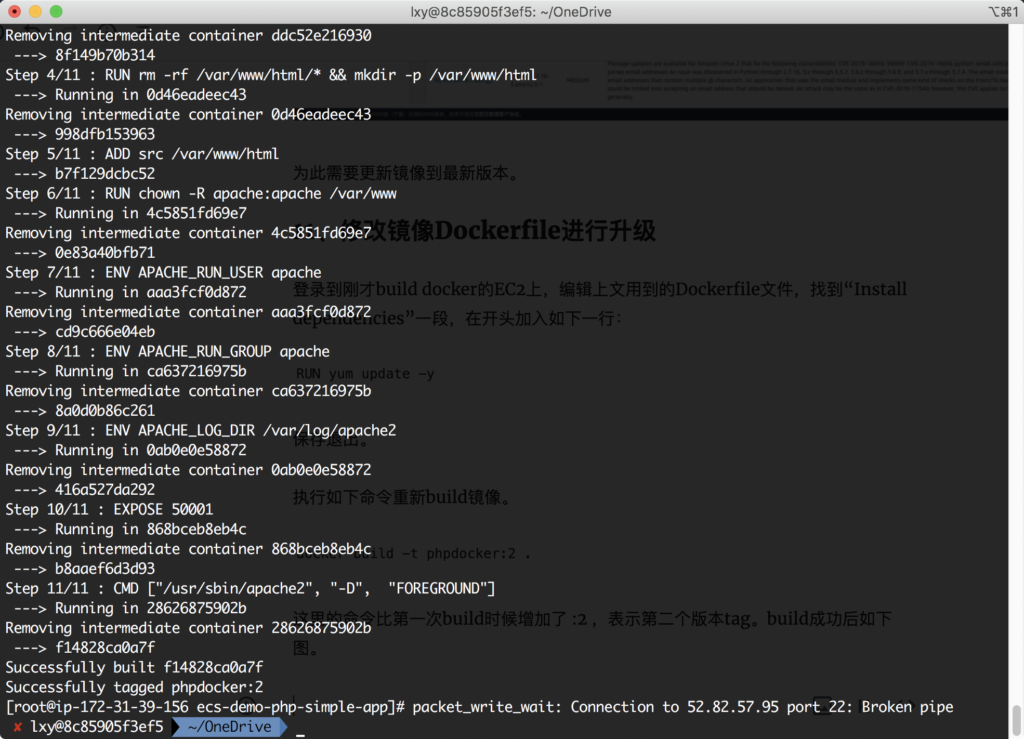Click the root@ip-172-31-39-156 remote prompt text

pos(96,707)
